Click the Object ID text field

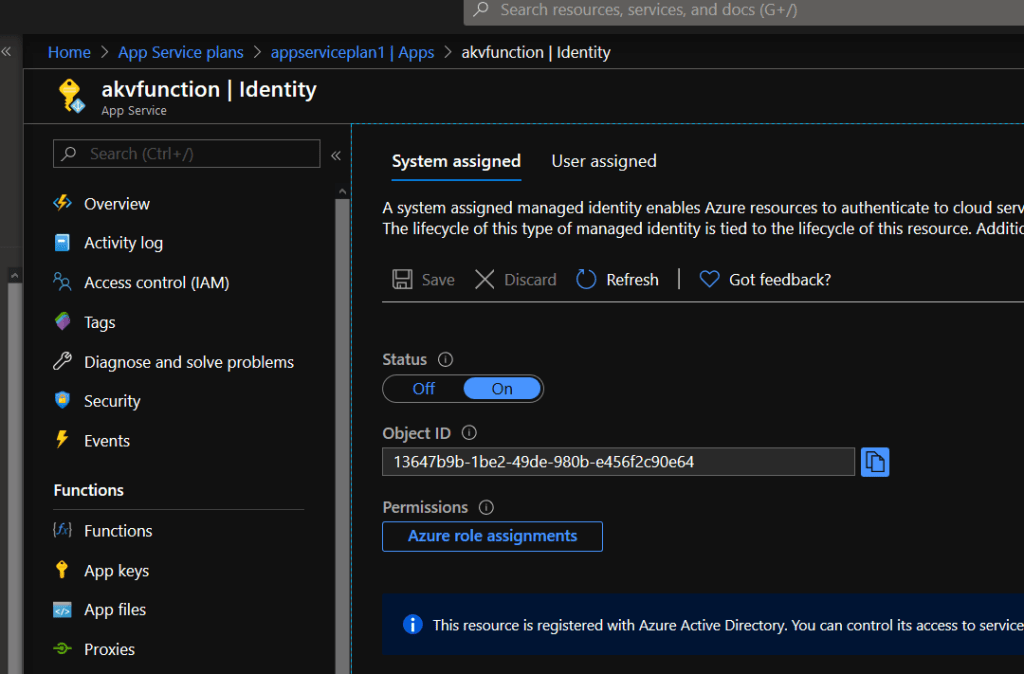pyautogui.click(x=618, y=462)
